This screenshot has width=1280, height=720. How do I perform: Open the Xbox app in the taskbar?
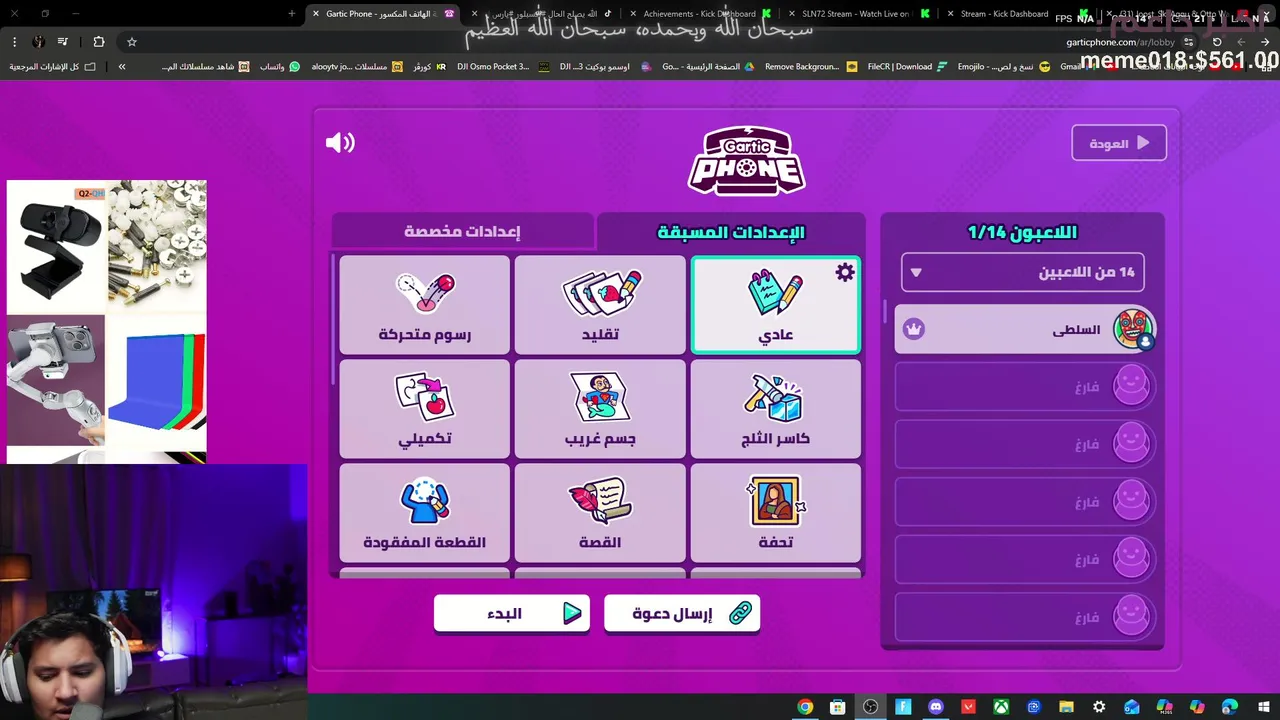[1001, 707]
